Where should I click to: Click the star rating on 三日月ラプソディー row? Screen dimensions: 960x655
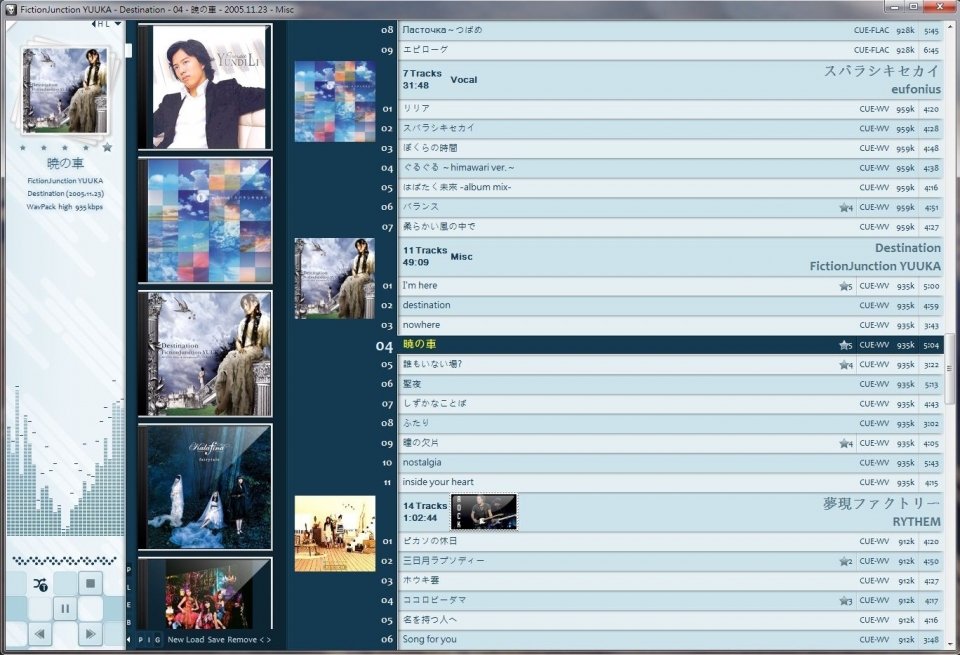pyautogui.click(x=846, y=561)
